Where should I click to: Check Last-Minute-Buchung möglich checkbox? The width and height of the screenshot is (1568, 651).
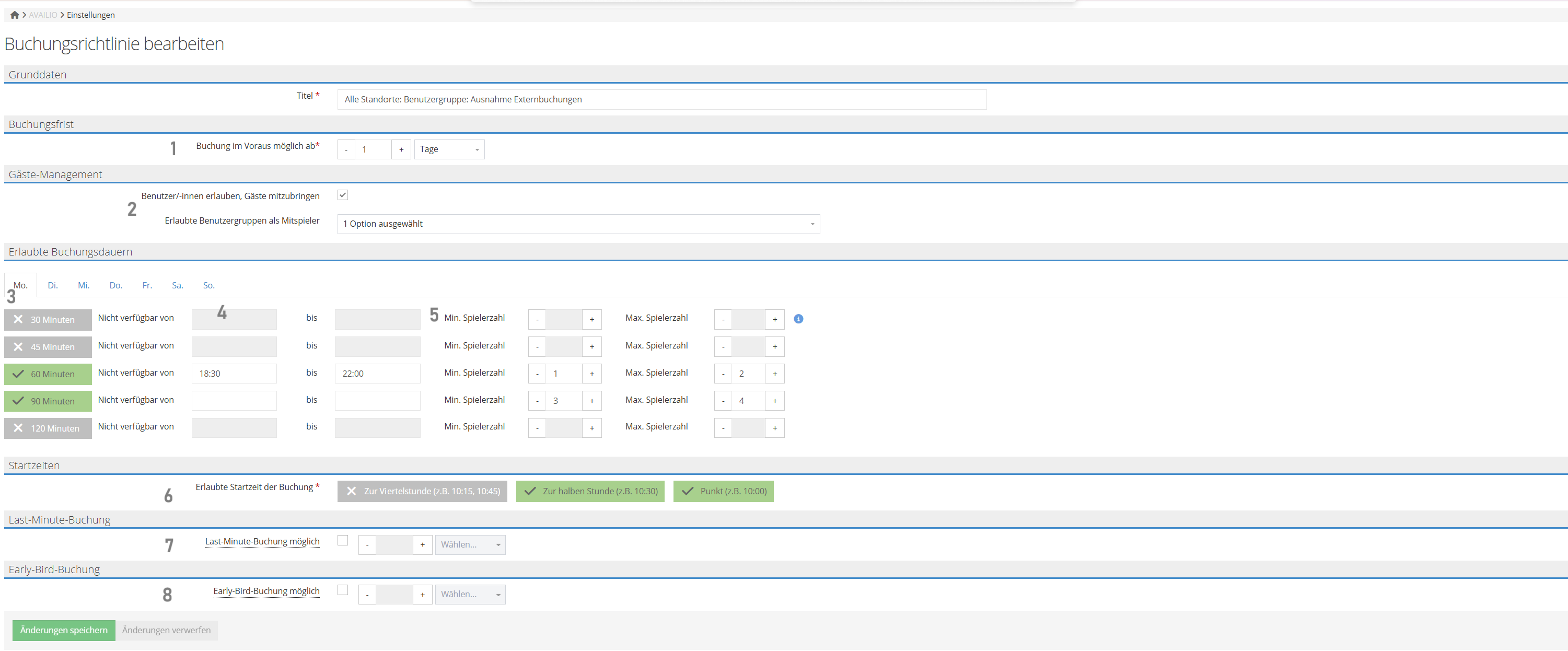343,540
